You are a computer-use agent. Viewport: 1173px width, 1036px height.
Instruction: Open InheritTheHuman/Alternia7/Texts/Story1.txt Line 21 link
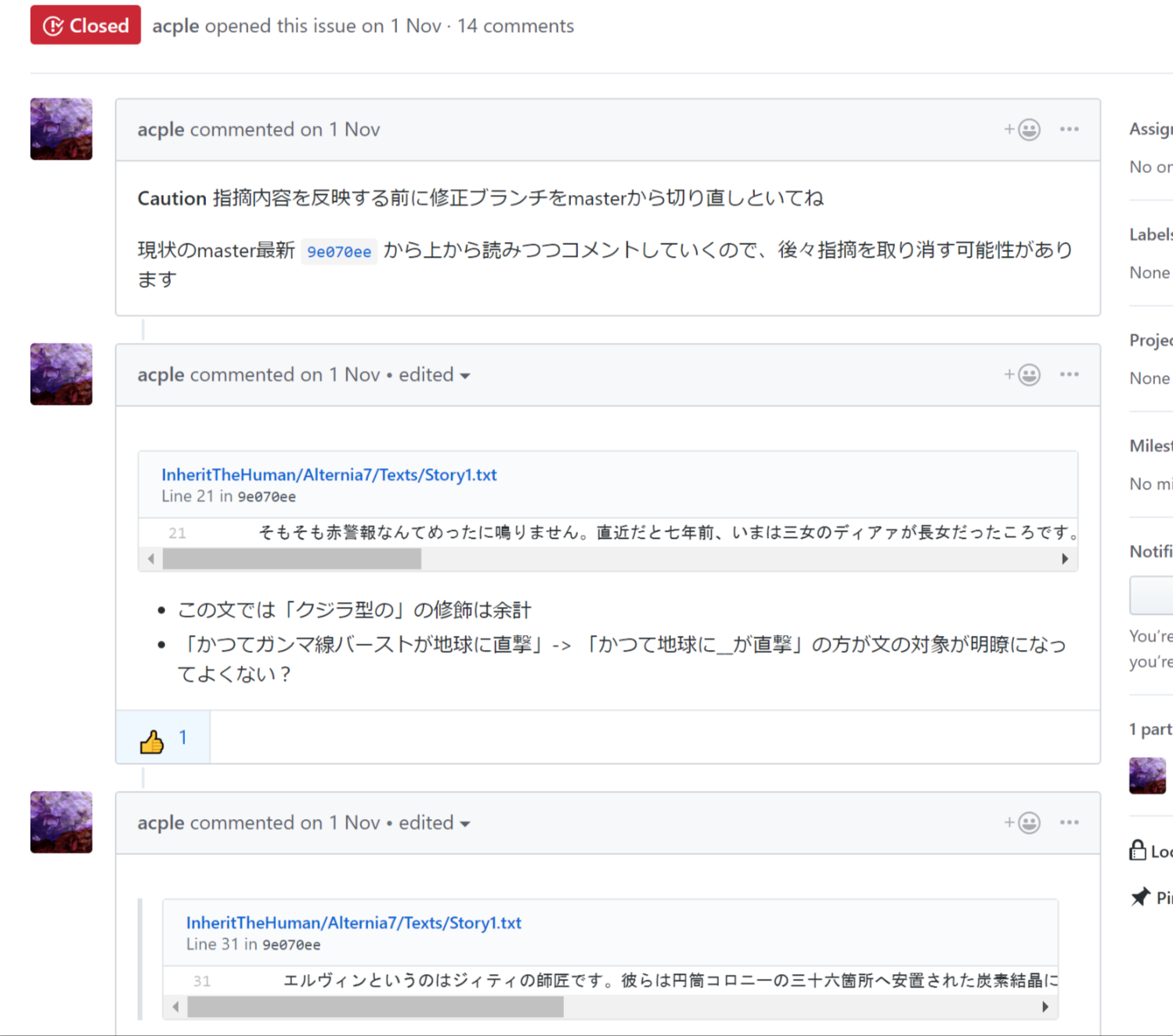click(x=329, y=475)
